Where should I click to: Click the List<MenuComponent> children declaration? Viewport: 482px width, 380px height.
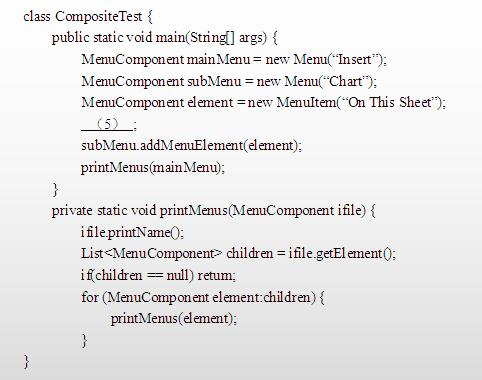(238, 254)
